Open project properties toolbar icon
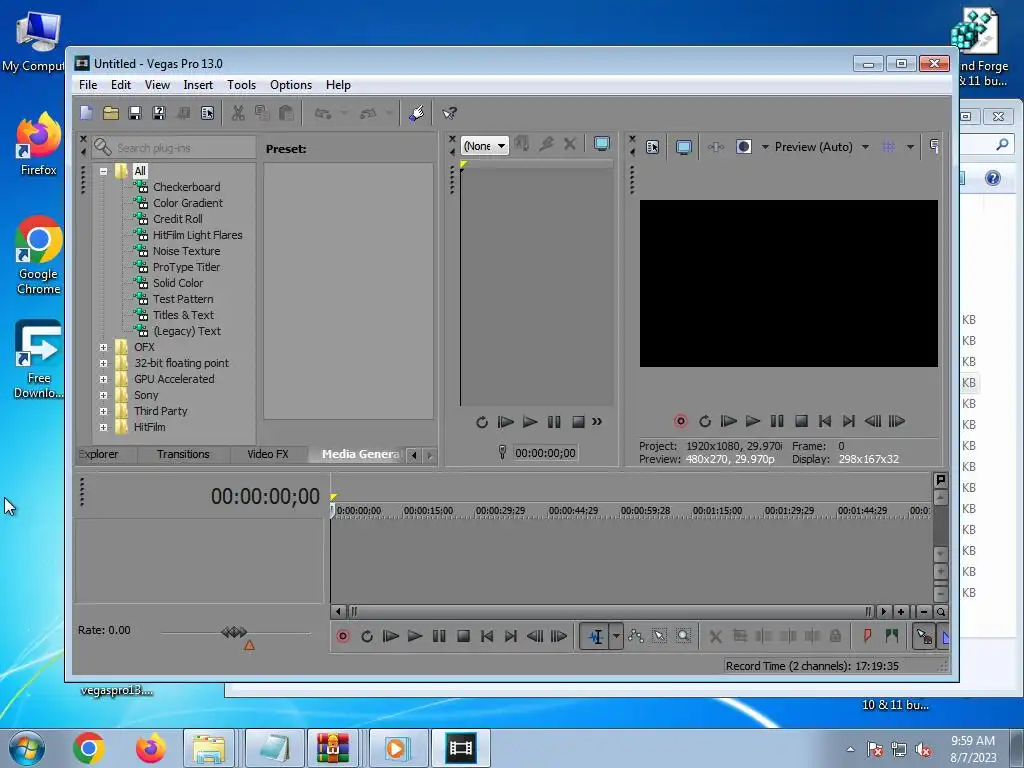Screen dimensions: 1024x768 coord(207,113)
